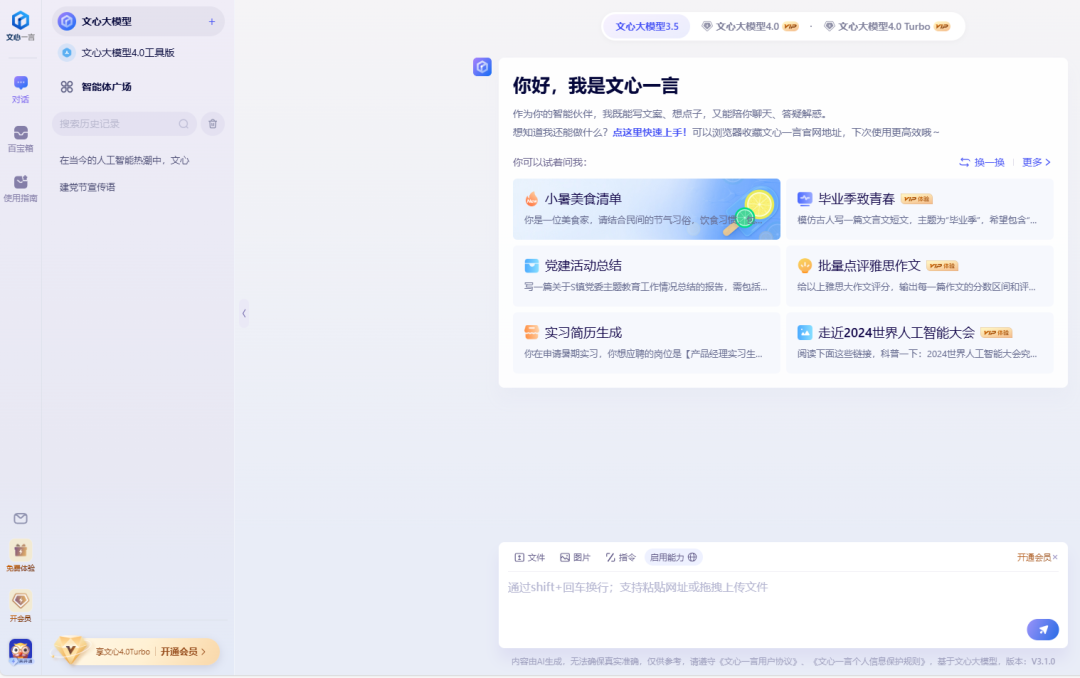Click the 文件 upload button
The image size is (1080, 678).
[x=530, y=557]
